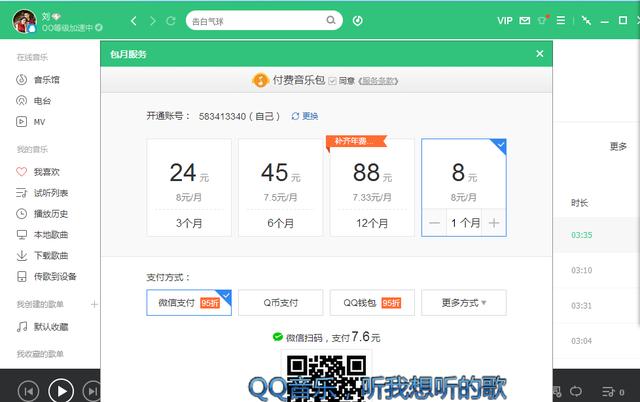Select the song row with 03:10
The width and height of the screenshot is (640, 402).
coord(596,270)
